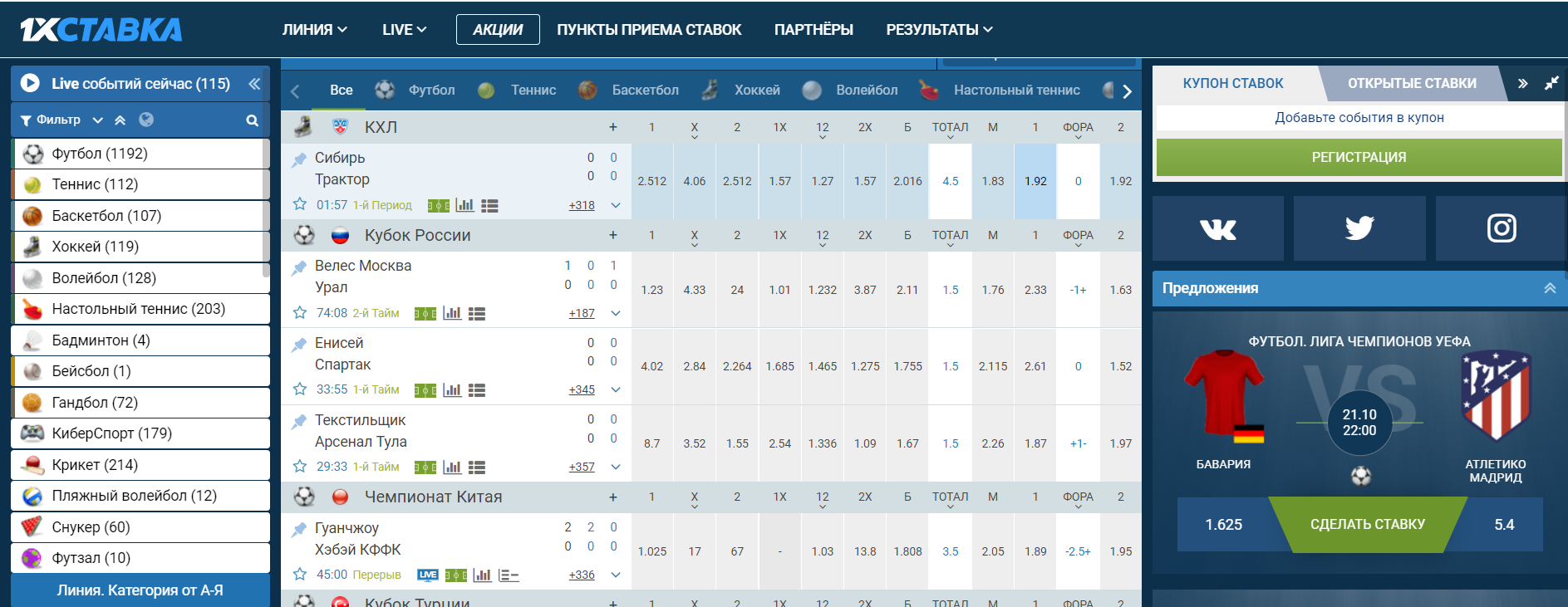Open the АКЦИИ page
This screenshot has width=1568, height=607.
click(498, 30)
